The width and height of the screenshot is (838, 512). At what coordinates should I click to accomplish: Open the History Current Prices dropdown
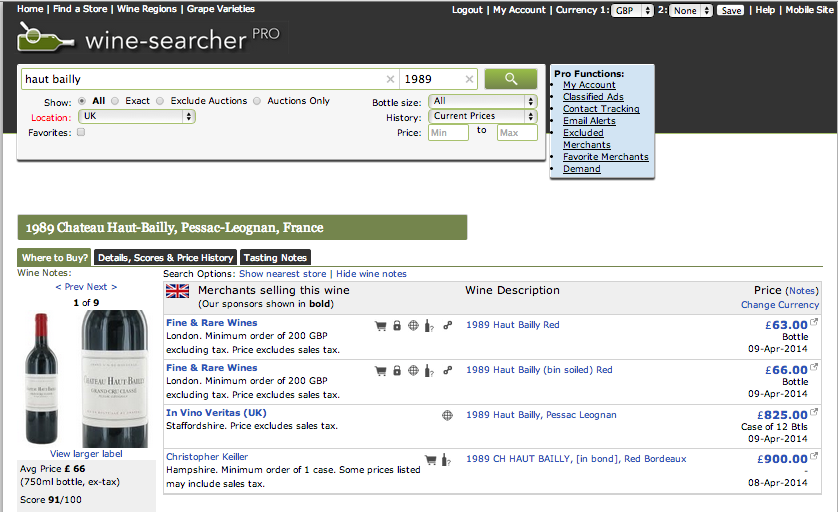[x=483, y=116]
